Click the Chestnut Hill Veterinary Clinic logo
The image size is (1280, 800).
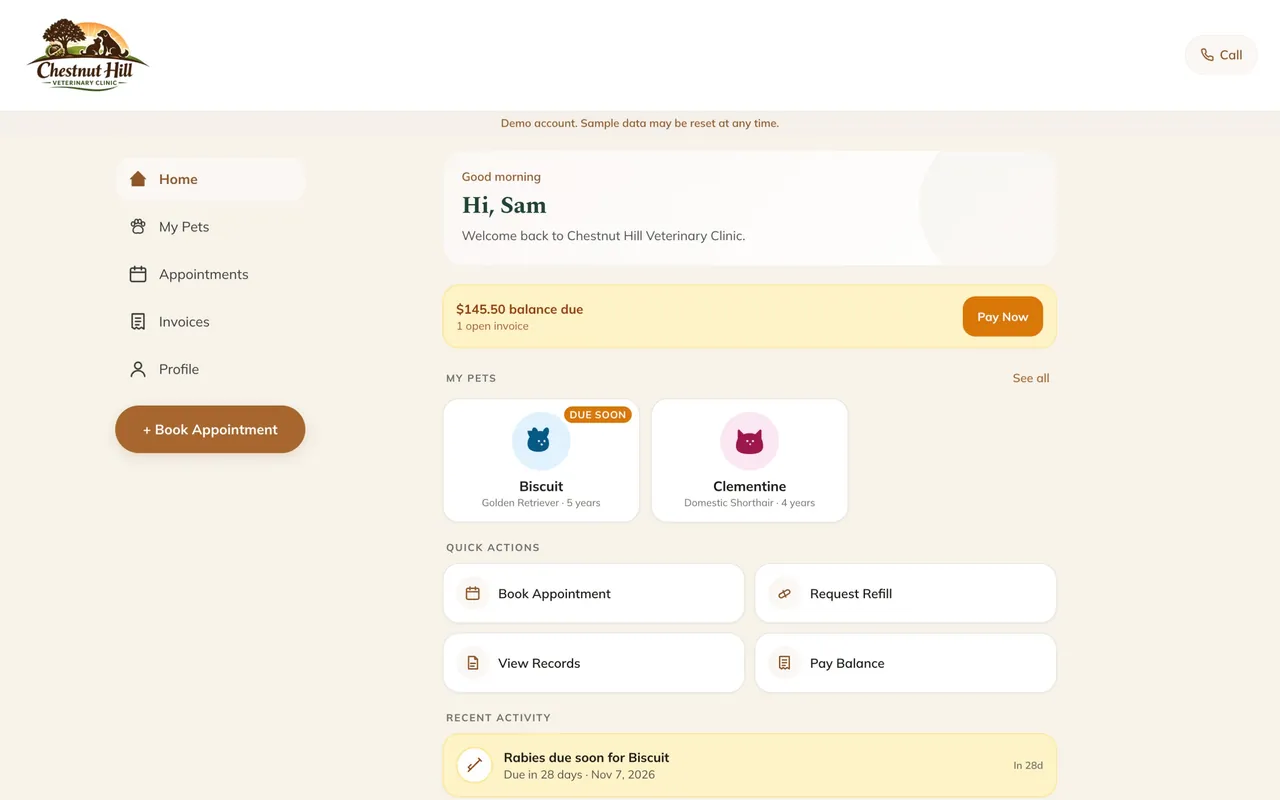click(x=88, y=55)
